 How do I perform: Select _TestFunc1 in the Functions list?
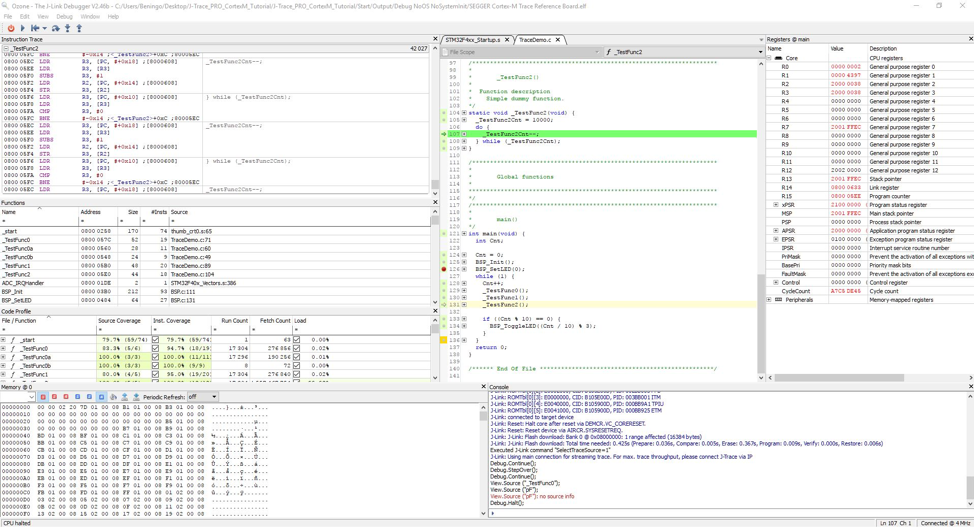click(18, 266)
